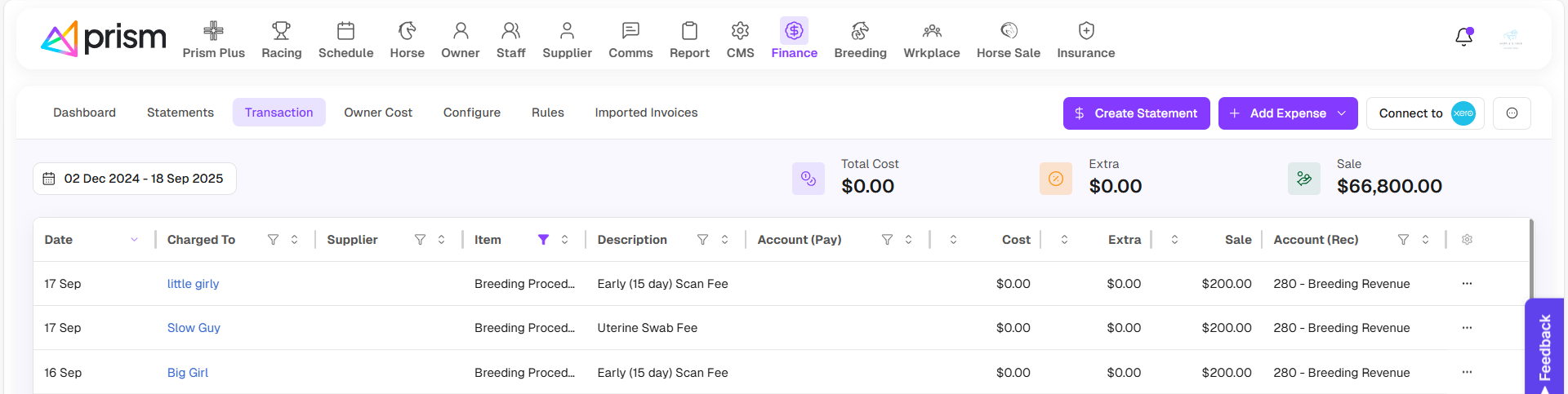Switch to the Statements tab

click(x=180, y=113)
